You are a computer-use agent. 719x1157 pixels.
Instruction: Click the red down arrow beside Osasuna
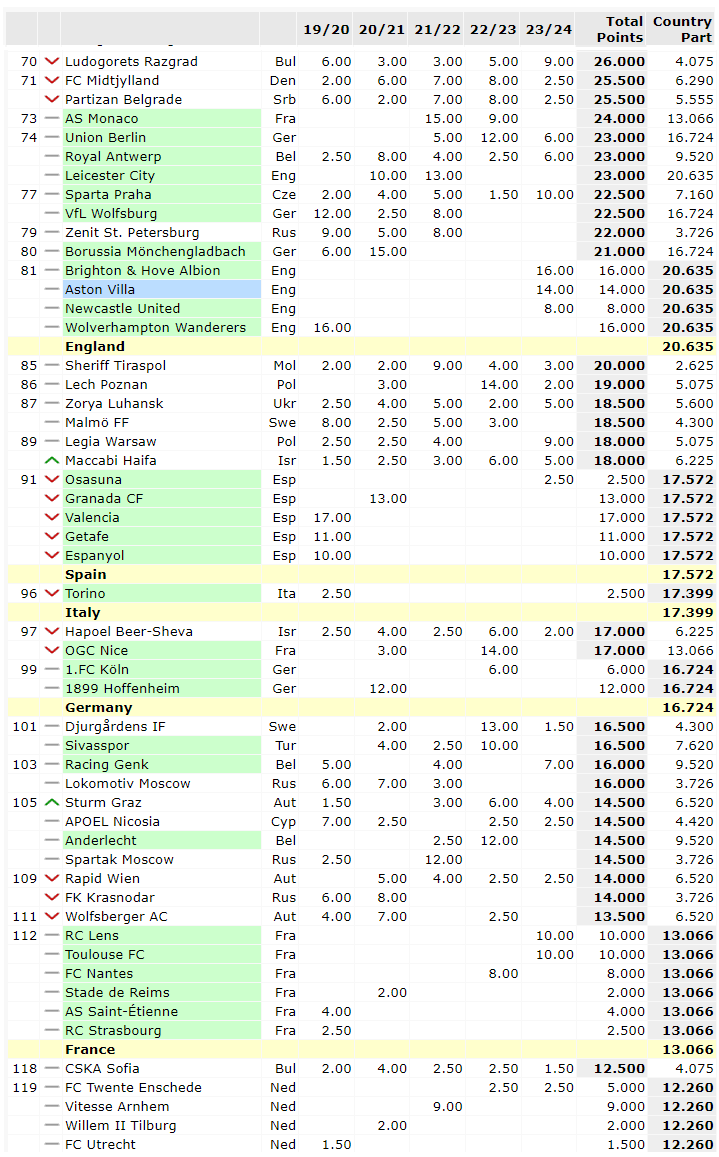pyautogui.click(x=52, y=480)
